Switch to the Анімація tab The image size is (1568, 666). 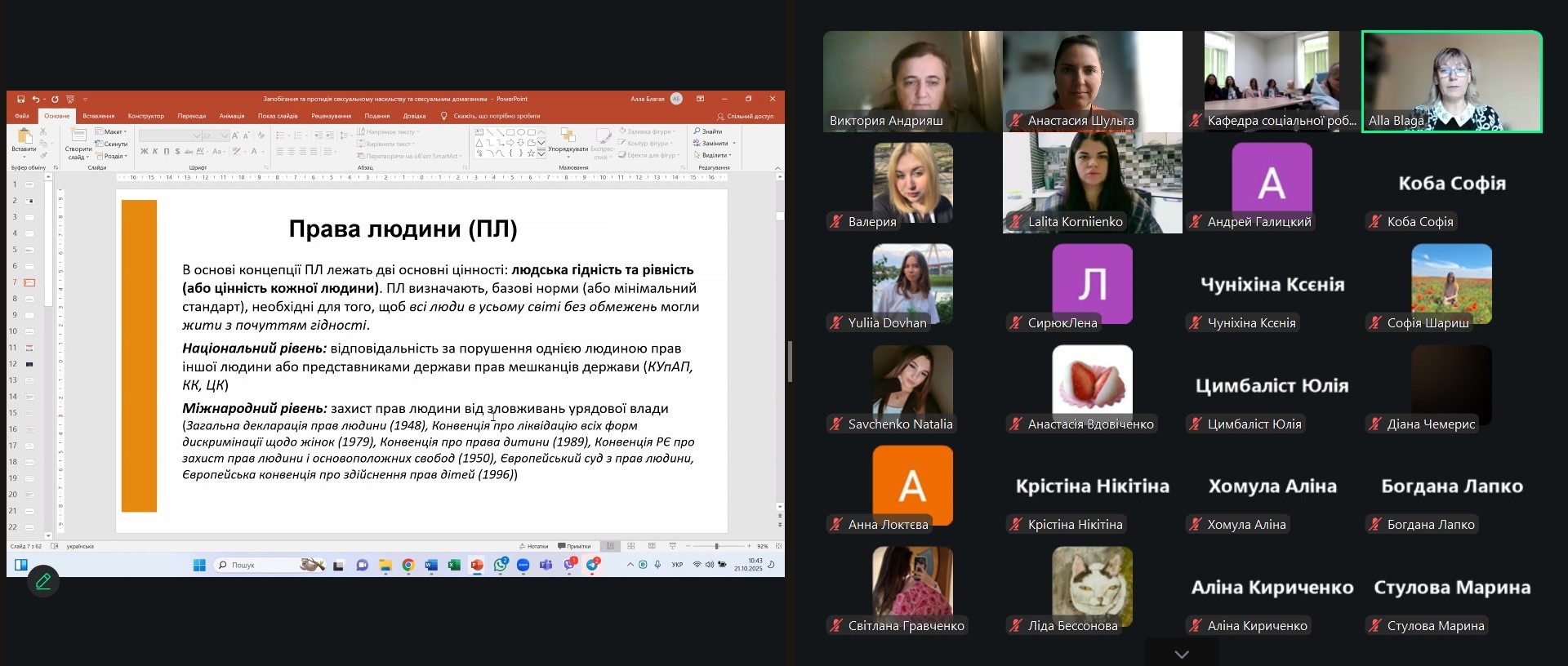(x=232, y=116)
